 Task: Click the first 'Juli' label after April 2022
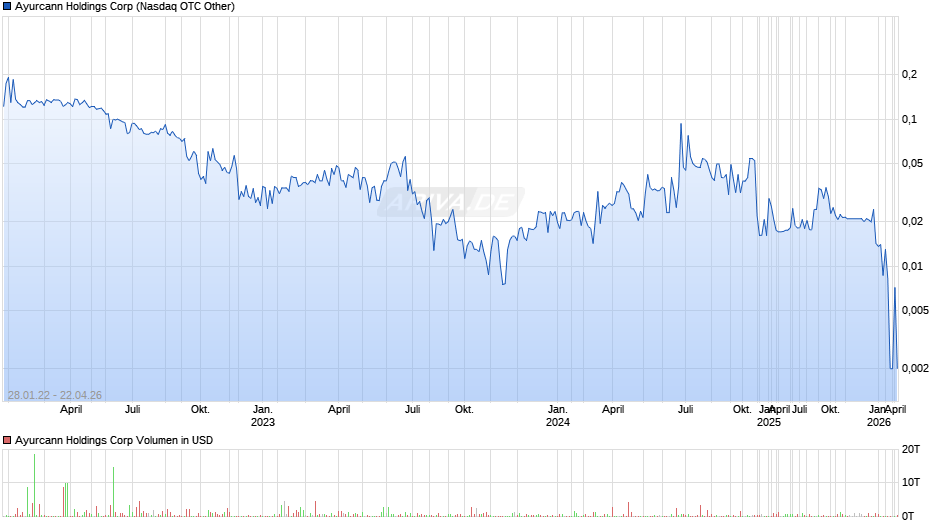coord(132,409)
